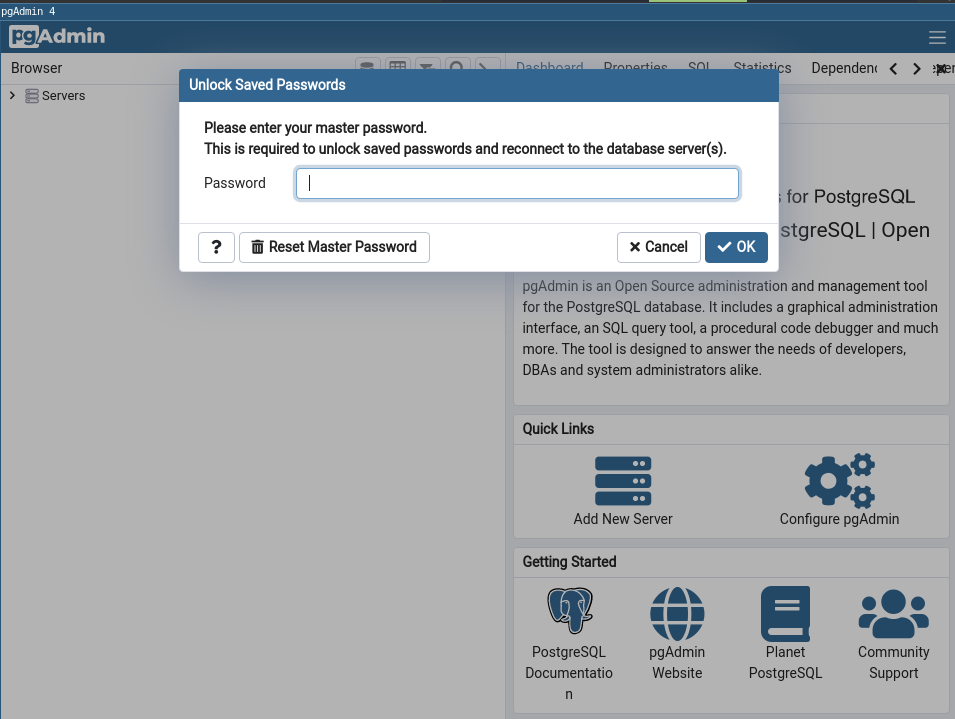Viewport: 955px width, 719px height.
Task: Open Configure pgAdmin gears icon
Action: pyautogui.click(x=839, y=481)
